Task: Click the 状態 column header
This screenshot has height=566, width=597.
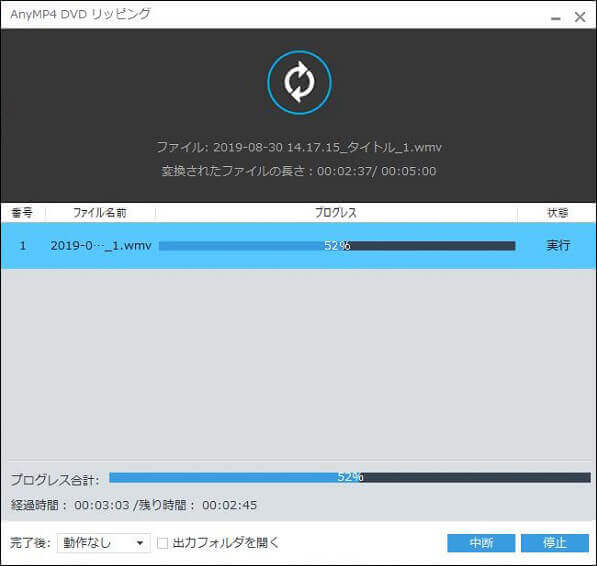Action: point(557,213)
